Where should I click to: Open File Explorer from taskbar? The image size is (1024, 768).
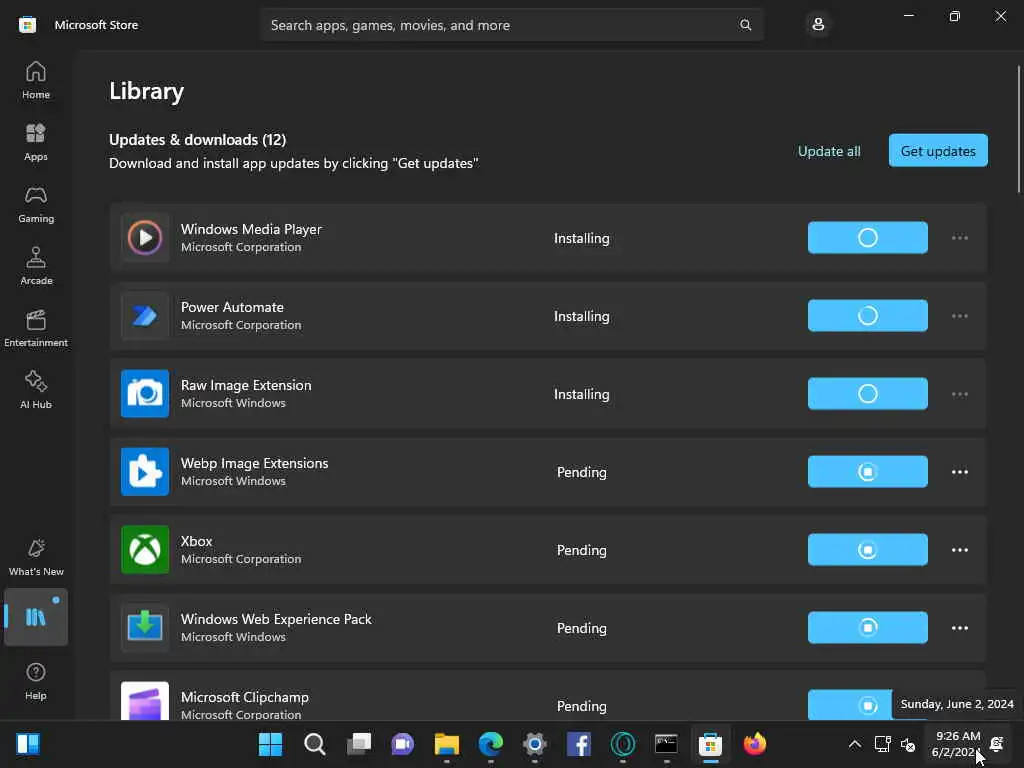[447, 744]
